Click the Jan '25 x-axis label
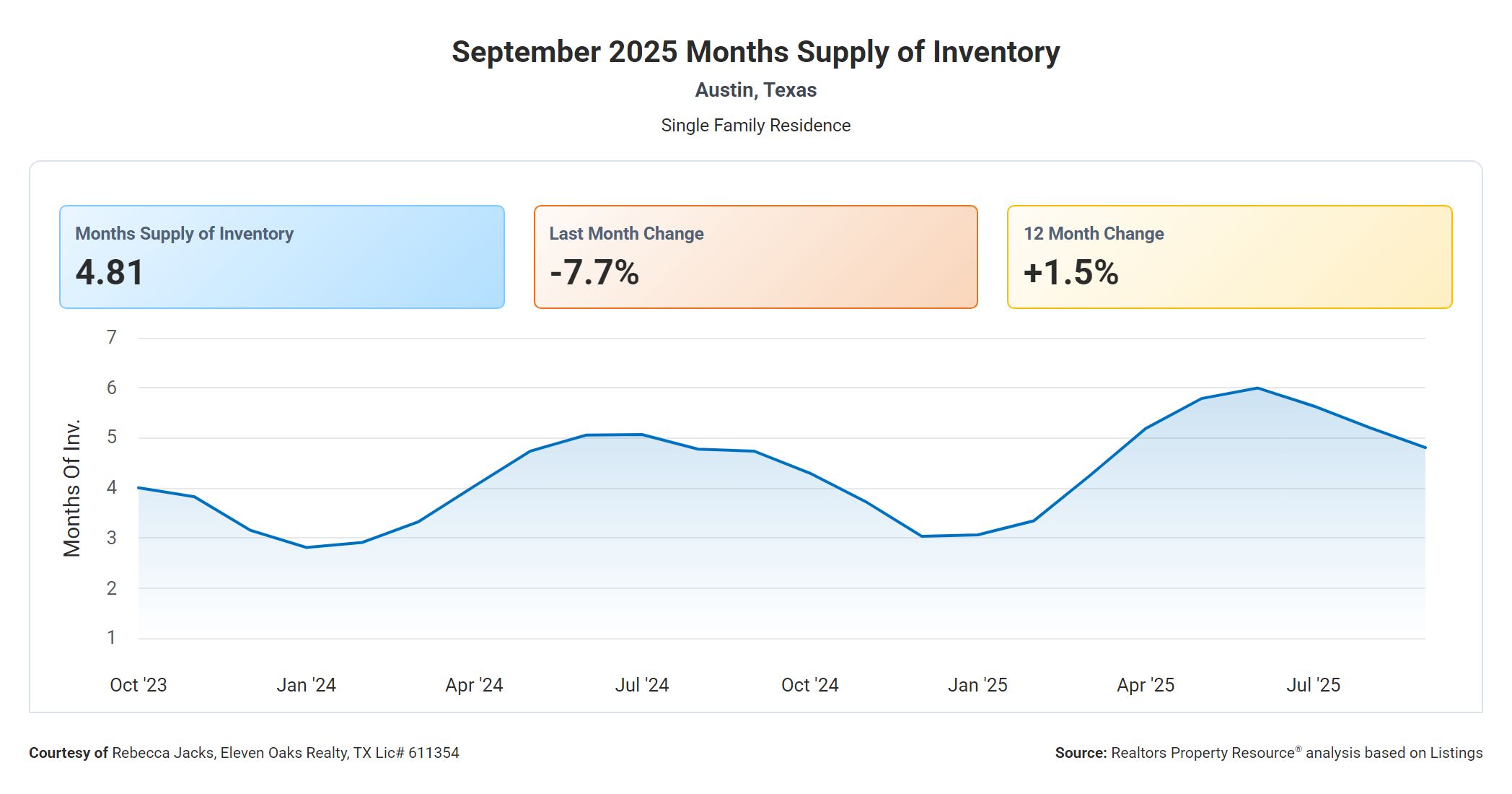This screenshot has width=1512, height=794. (x=977, y=685)
